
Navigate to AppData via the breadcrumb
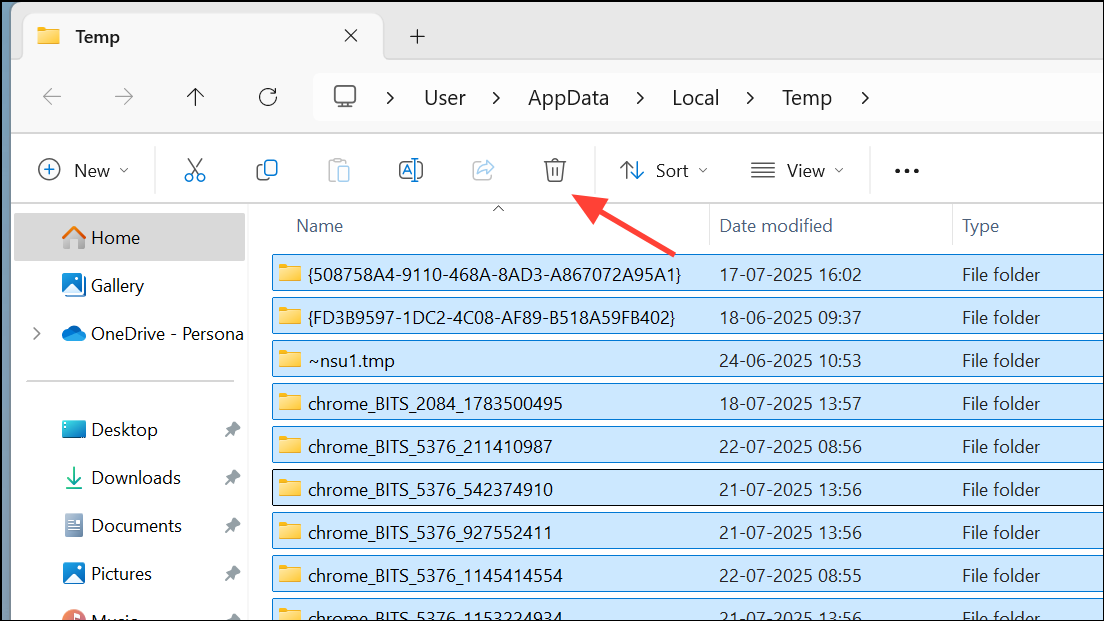coord(568,97)
